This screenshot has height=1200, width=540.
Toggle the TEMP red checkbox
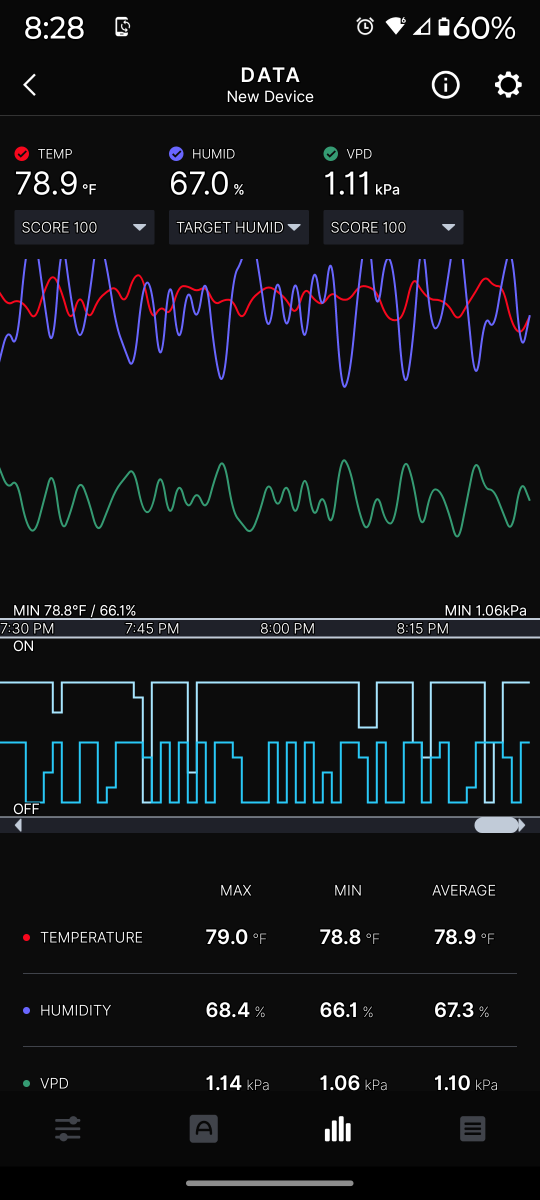[22, 154]
